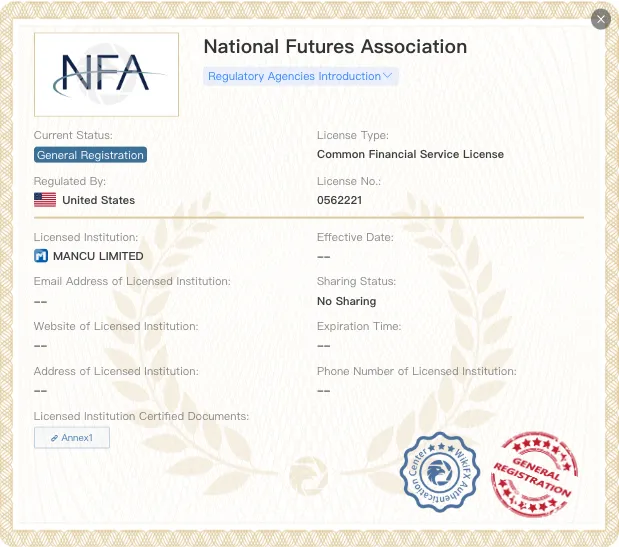Click the WikiFX Authentication Center seal
The width and height of the screenshot is (619, 547).
(439, 472)
